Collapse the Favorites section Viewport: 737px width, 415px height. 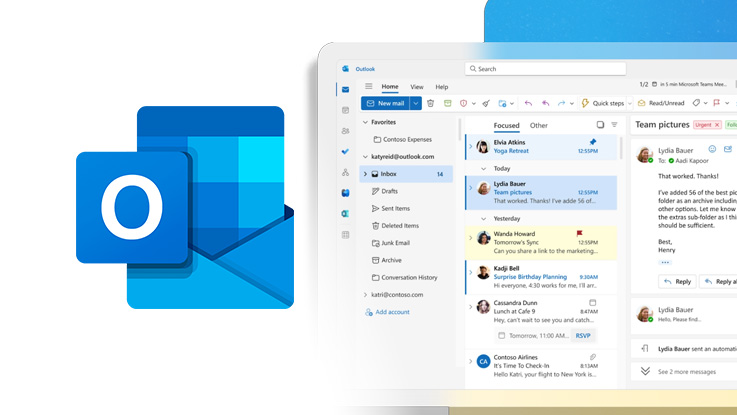[365, 122]
